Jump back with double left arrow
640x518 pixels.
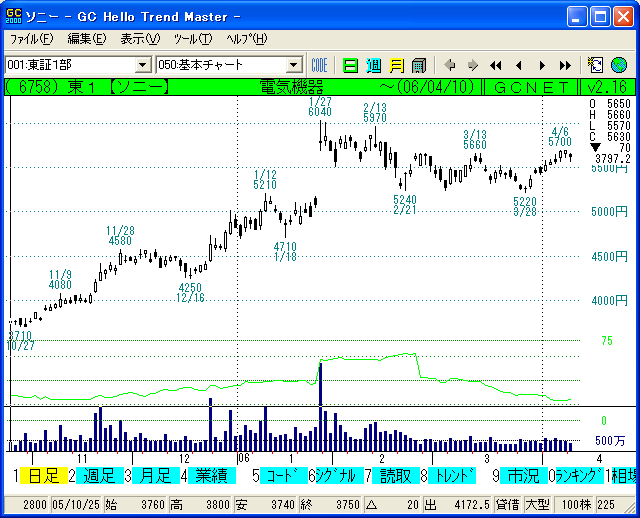click(x=496, y=65)
